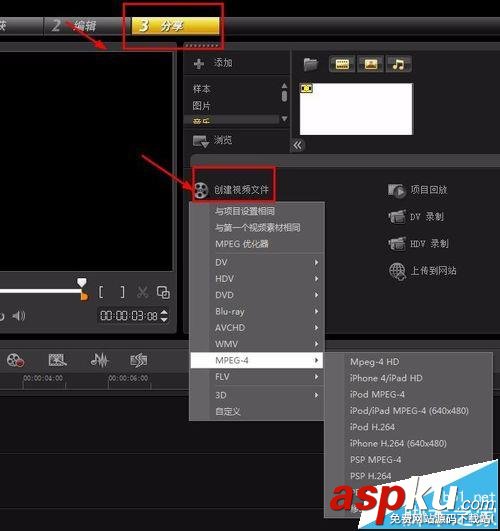This screenshot has height=531, width=500.
Task: Open record/capture option film reel icon
Action: click(x=15, y=360)
